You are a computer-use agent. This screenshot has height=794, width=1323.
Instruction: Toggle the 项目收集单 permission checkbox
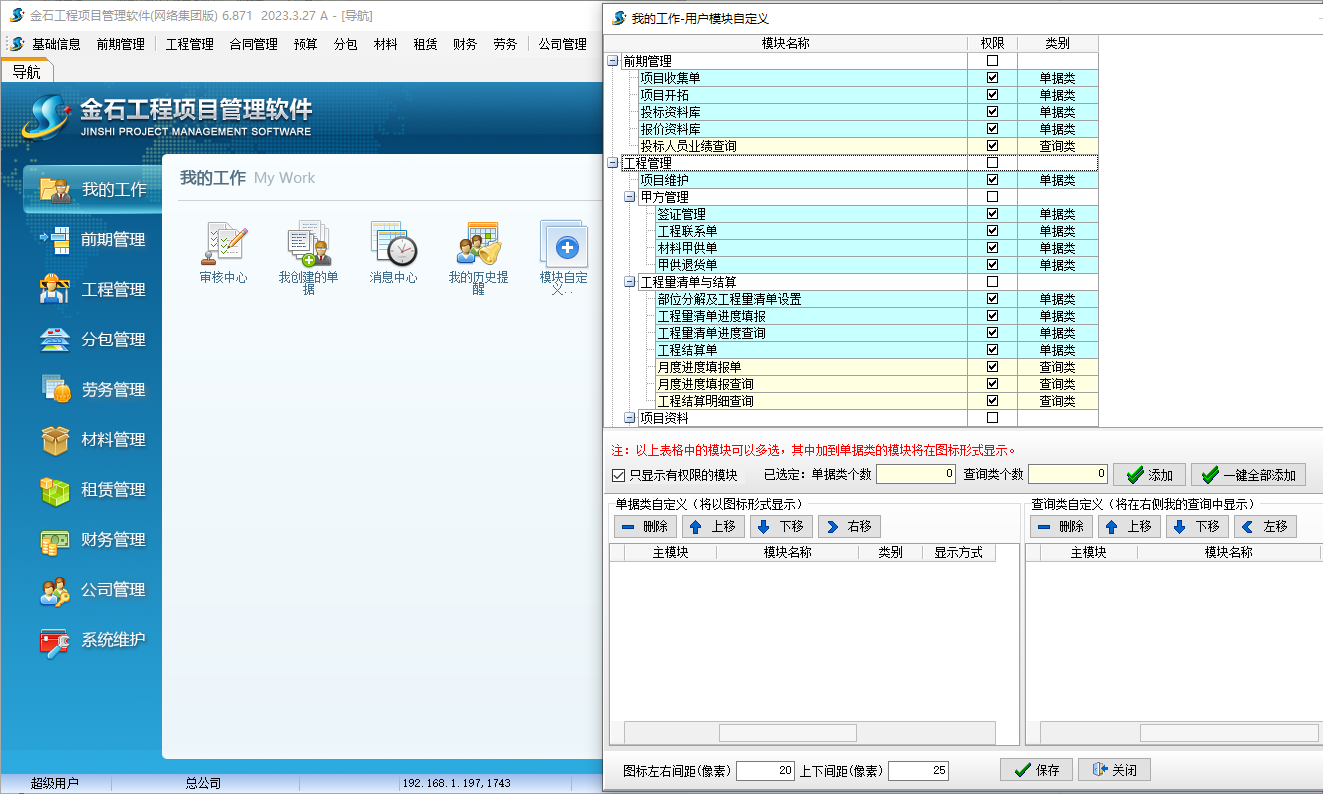point(992,78)
